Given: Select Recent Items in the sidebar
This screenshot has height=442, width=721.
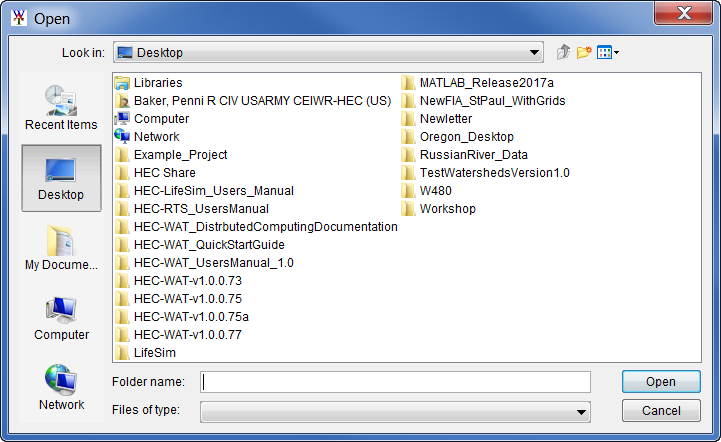Looking at the screenshot, I should [61, 108].
